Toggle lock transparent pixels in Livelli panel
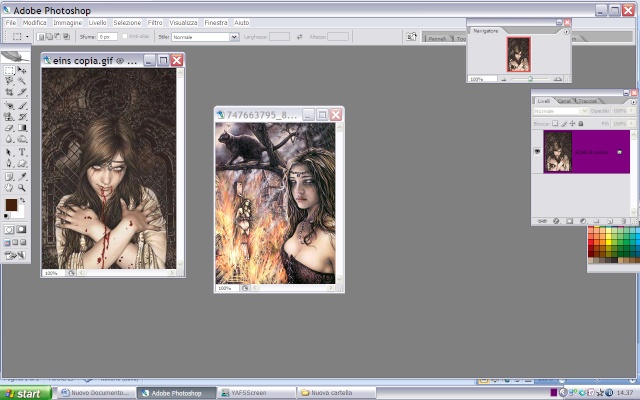Screen dimensions: 640x400 tap(555, 123)
